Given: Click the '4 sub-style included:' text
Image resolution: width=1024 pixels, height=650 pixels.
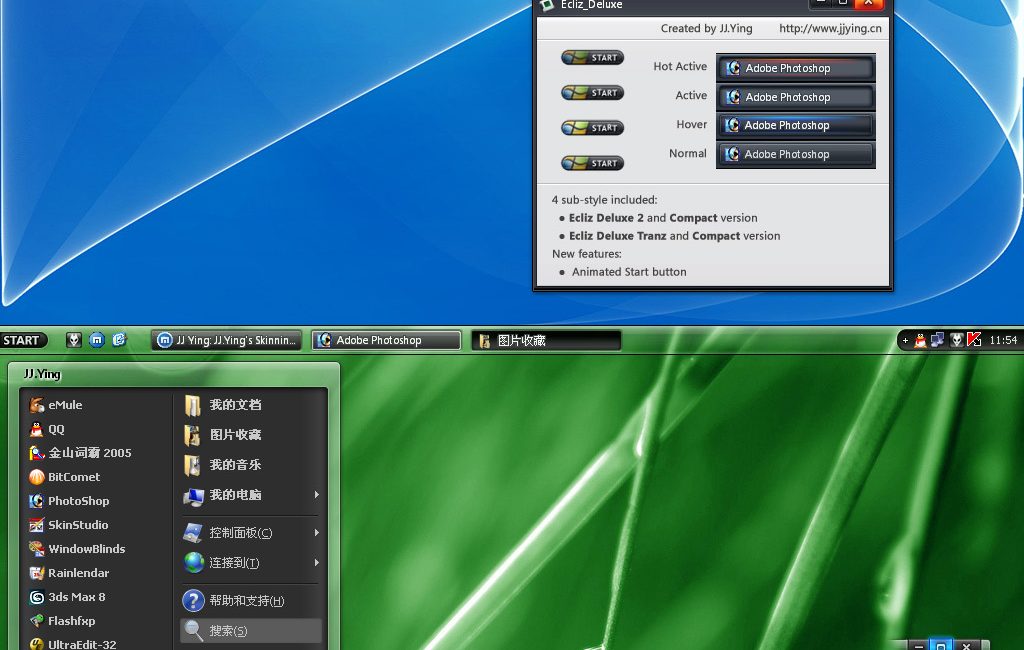Looking at the screenshot, I should click(x=604, y=200).
